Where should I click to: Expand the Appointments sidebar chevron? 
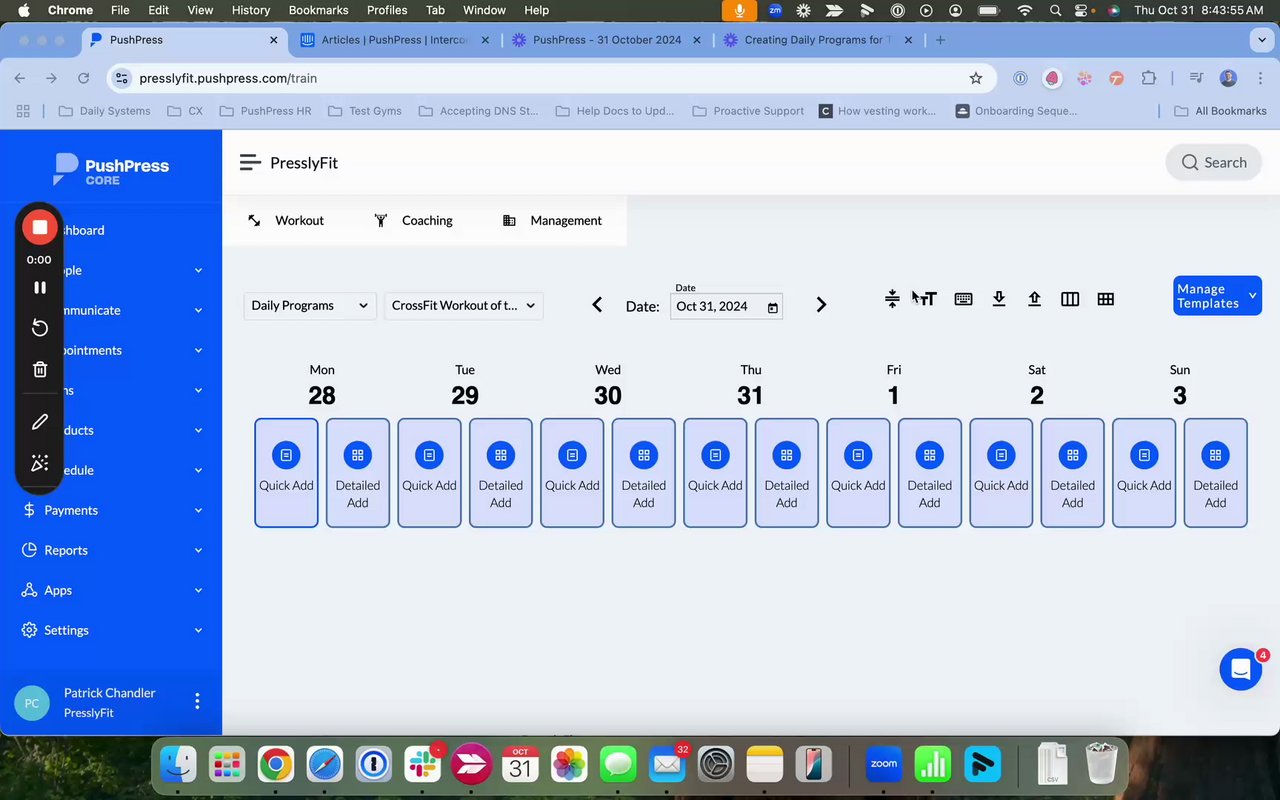[198, 351]
